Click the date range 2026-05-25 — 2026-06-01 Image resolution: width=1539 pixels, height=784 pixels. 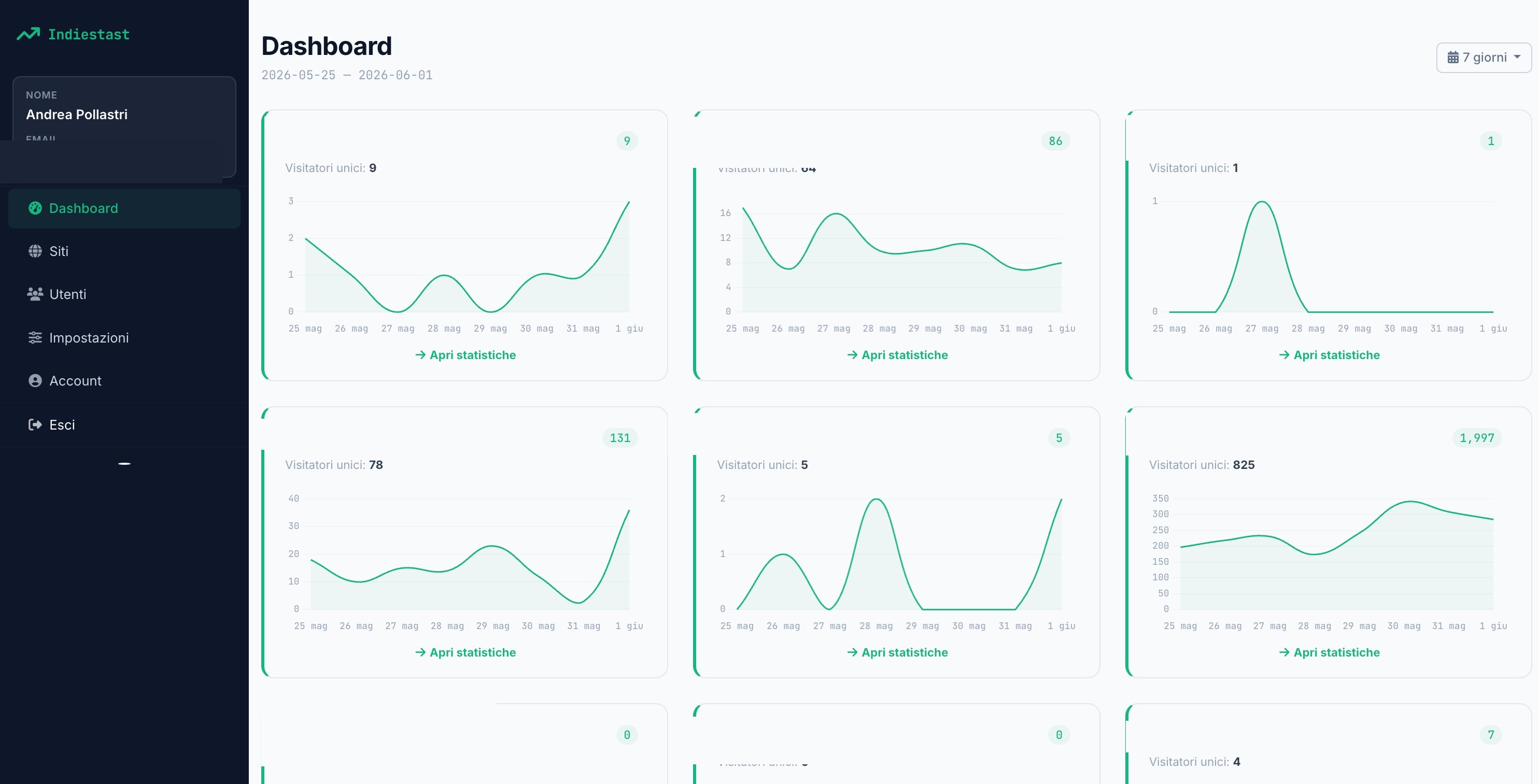[x=346, y=75]
